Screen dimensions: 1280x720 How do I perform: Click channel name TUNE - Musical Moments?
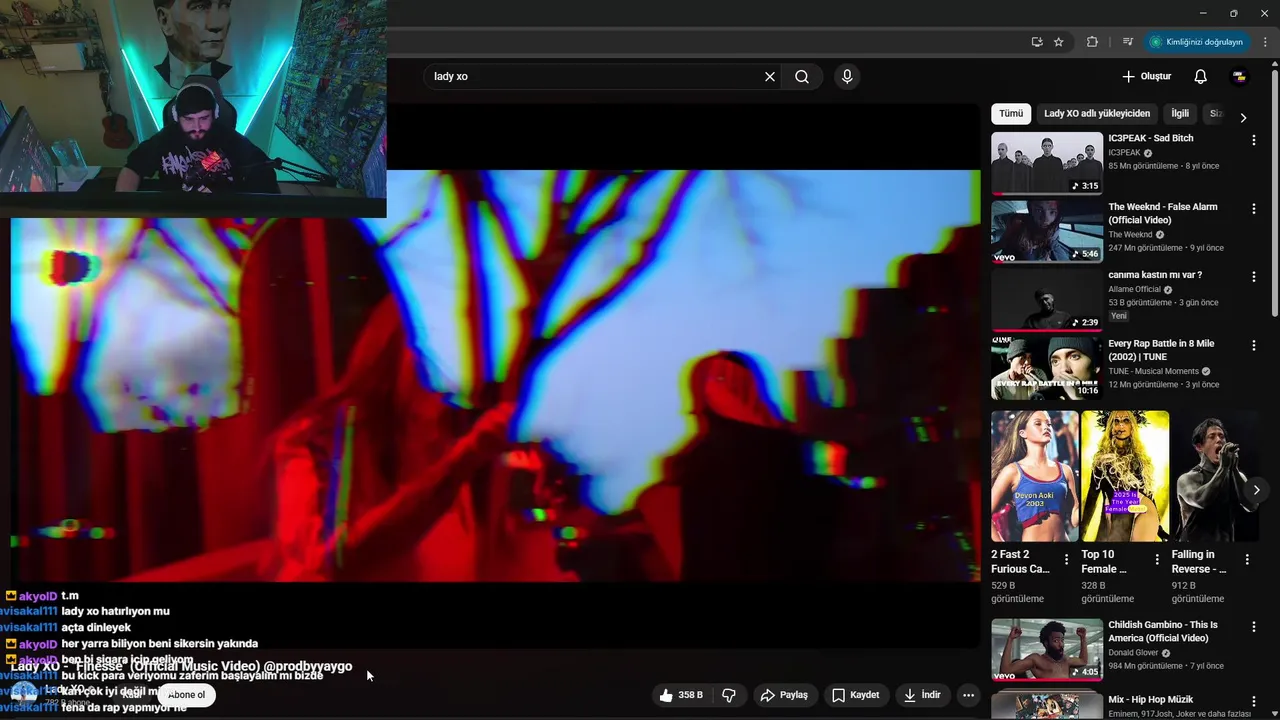tap(1153, 371)
